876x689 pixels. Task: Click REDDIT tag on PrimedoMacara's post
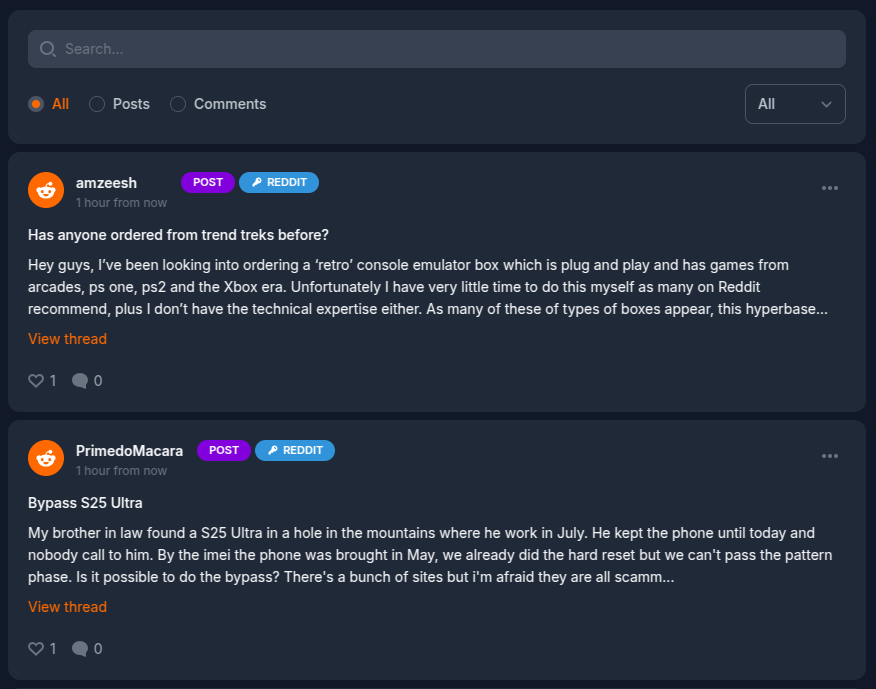click(x=295, y=450)
